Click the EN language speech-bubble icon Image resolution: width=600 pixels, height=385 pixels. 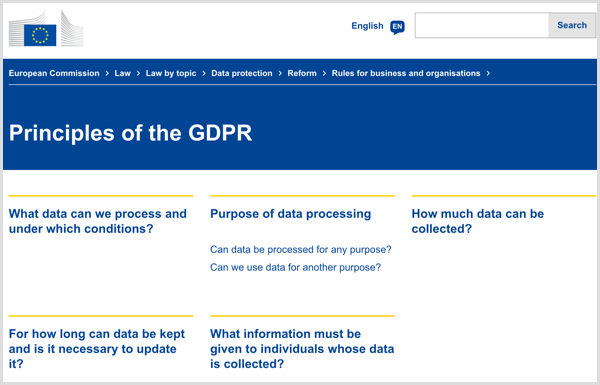click(x=397, y=27)
